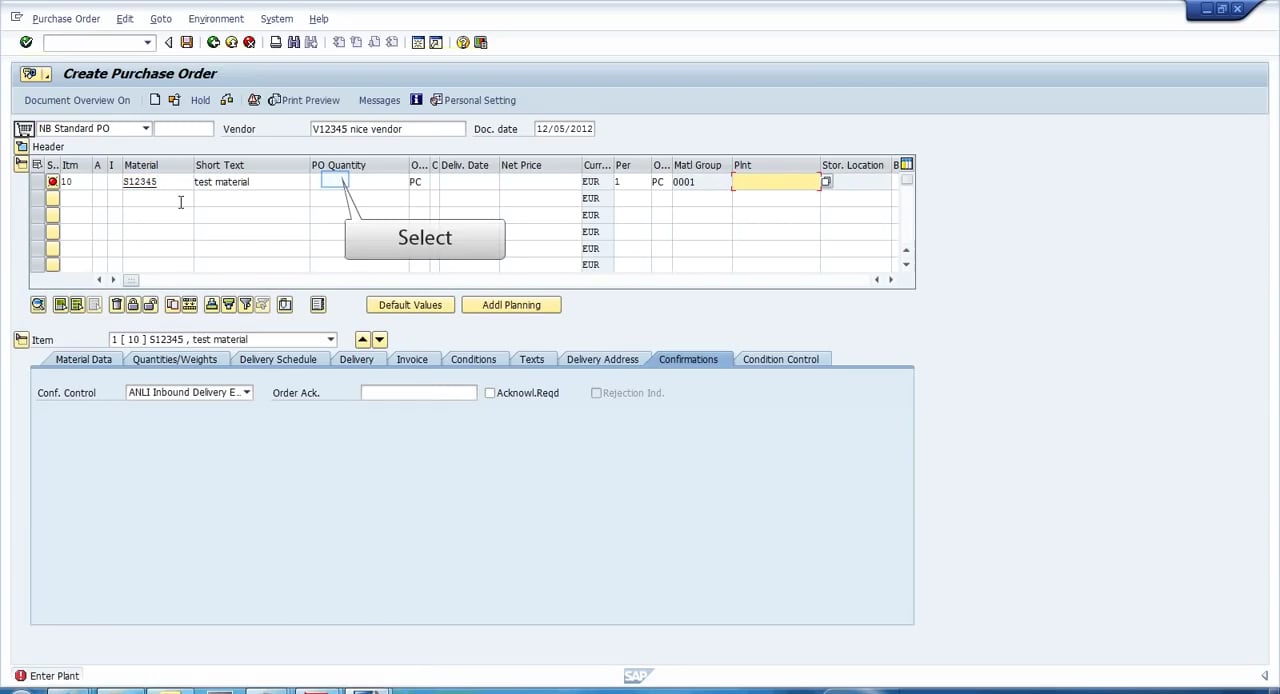Viewport: 1280px width, 694px height.
Task: Click the Sort ascending icon in item toolbar
Action: (211, 305)
